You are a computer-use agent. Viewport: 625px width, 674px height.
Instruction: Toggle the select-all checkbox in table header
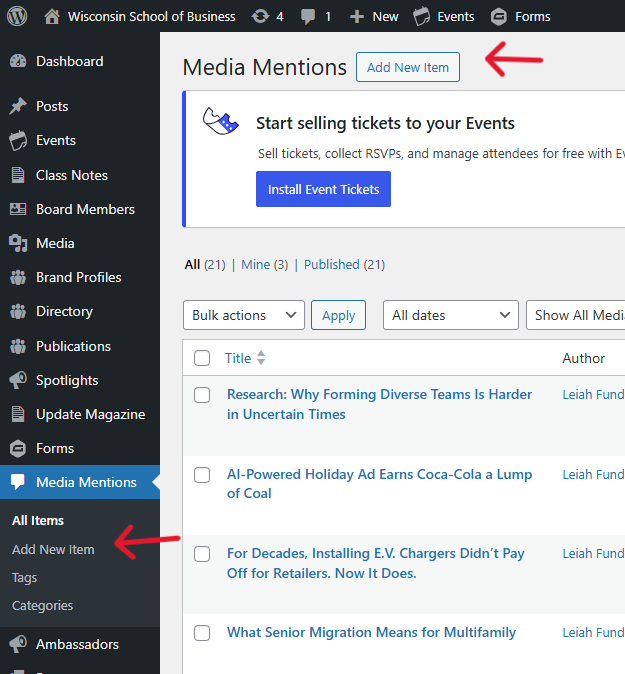[x=202, y=358]
